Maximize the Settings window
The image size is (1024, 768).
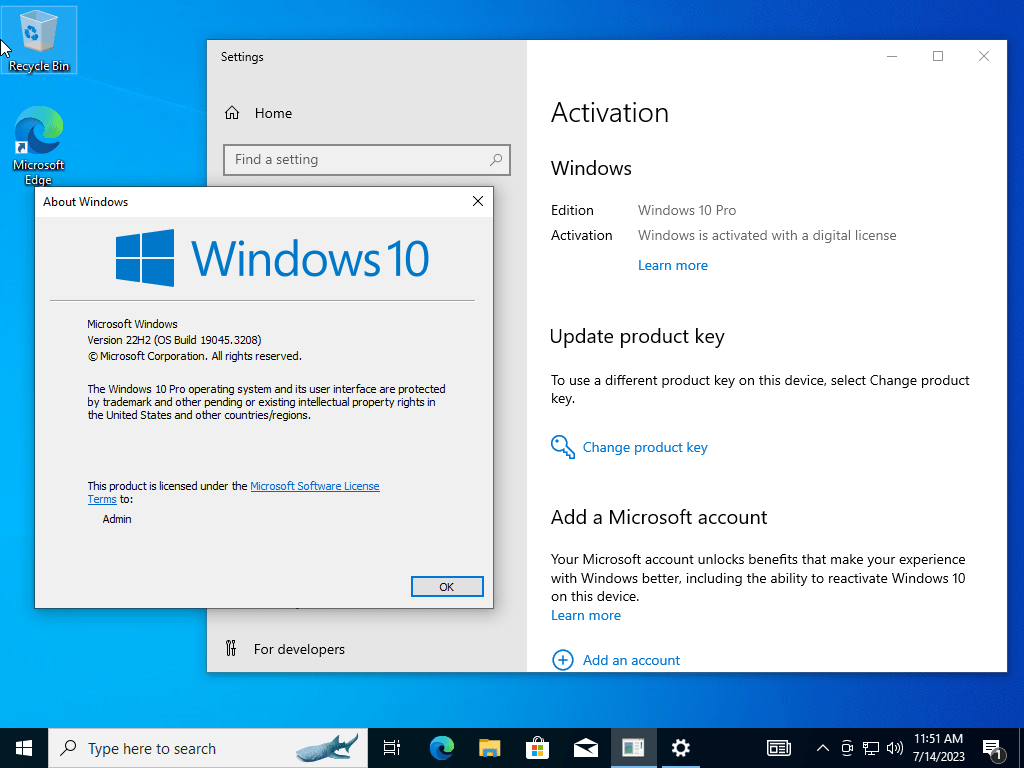pos(938,56)
